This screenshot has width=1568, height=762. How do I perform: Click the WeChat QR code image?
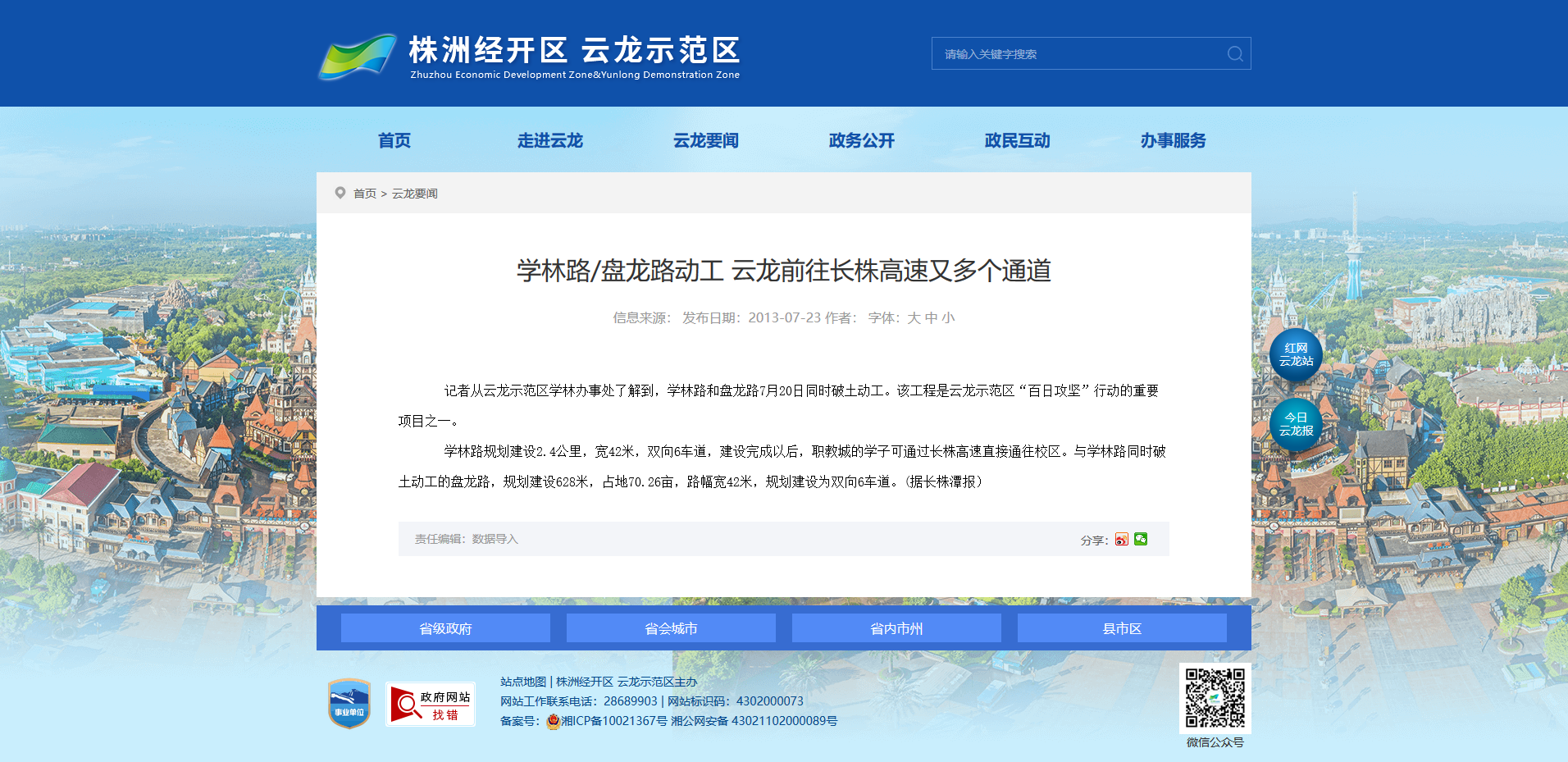[1215, 698]
